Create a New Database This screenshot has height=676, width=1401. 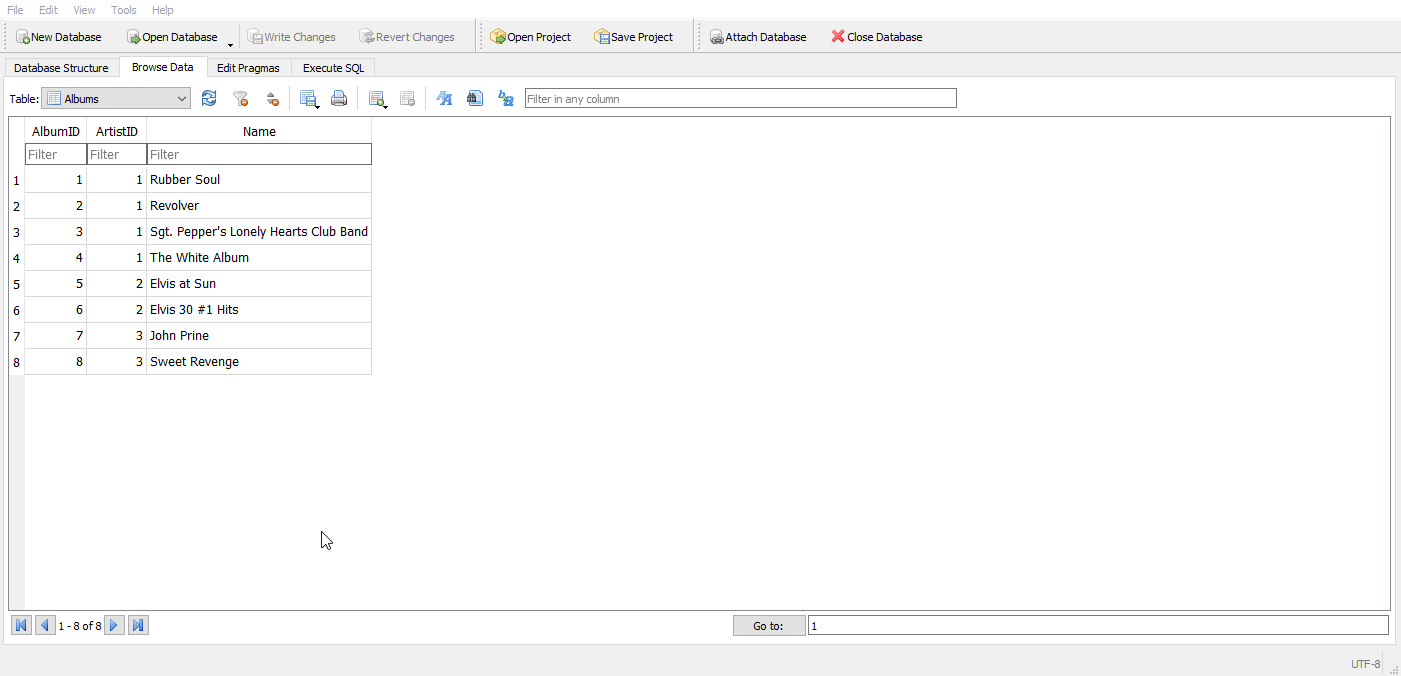[60, 36]
